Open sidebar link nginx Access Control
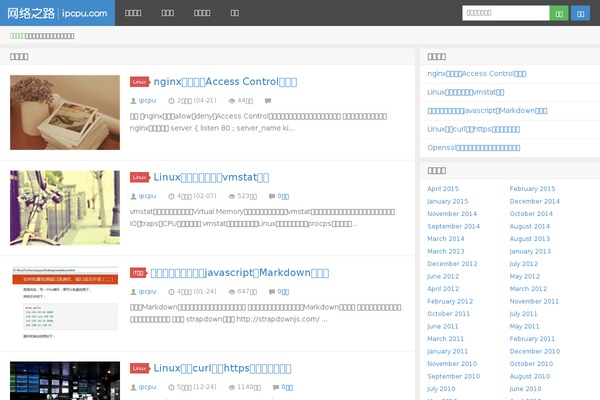 [477, 73]
